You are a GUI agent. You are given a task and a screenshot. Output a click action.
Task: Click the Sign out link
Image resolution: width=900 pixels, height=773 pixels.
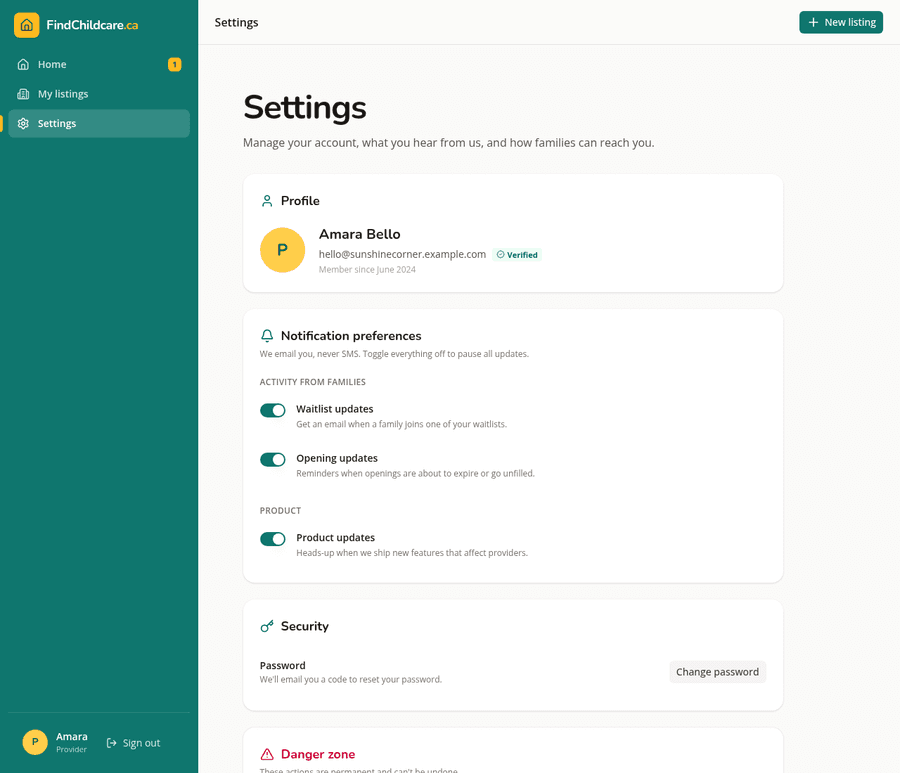[133, 743]
